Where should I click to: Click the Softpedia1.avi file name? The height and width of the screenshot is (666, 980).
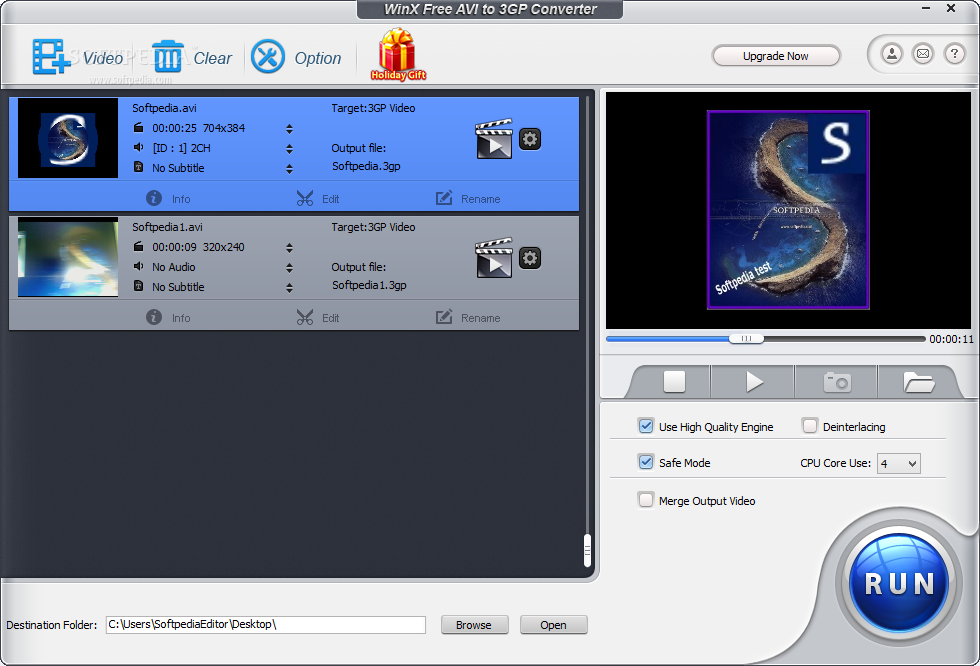(167, 227)
